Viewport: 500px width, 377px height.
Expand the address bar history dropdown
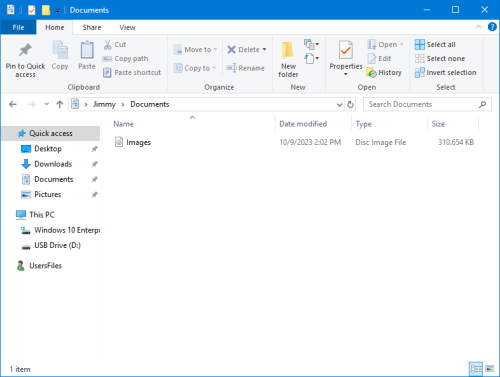coord(339,105)
